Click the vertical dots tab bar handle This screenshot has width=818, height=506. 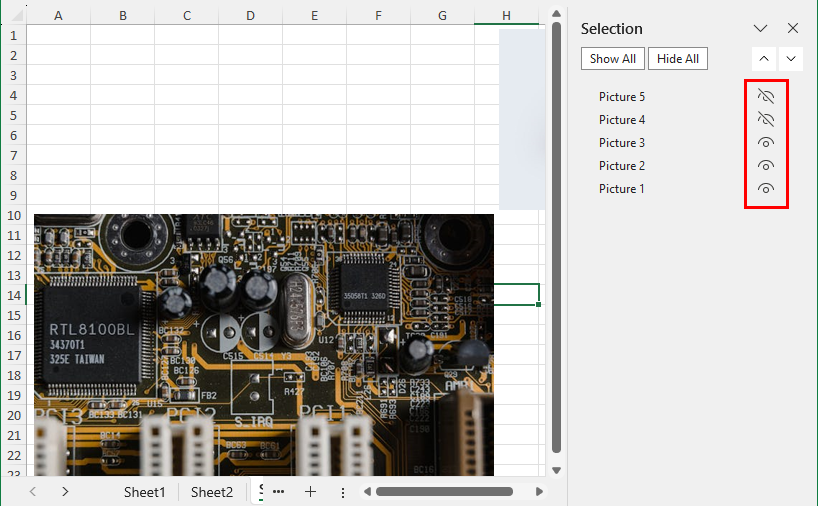[x=343, y=492]
